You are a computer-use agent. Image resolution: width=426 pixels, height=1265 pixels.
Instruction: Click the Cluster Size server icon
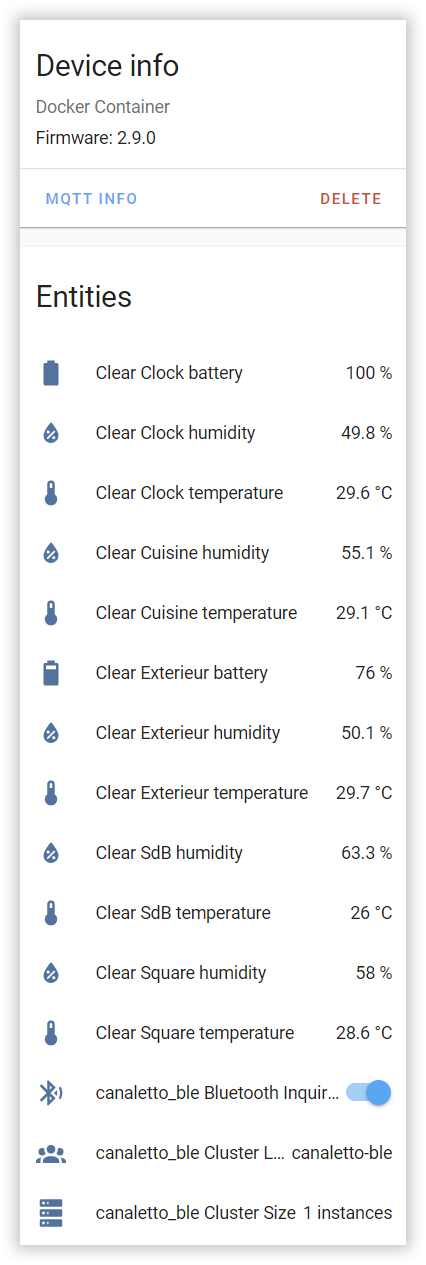click(51, 1213)
